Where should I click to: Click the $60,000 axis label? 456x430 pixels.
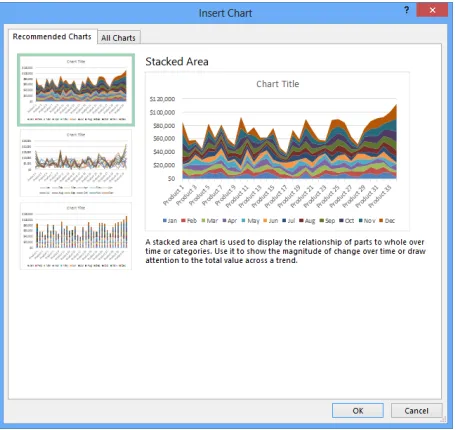(x=164, y=139)
